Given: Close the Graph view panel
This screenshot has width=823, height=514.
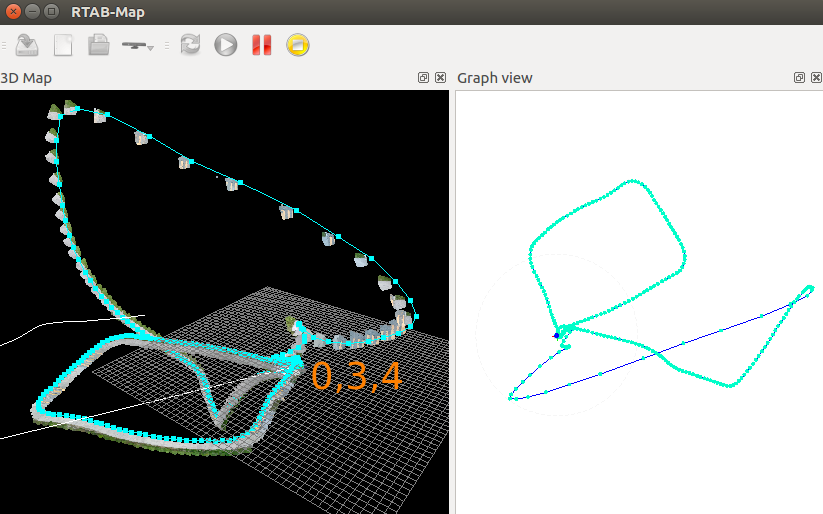Looking at the screenshot, I should point(814,78).
